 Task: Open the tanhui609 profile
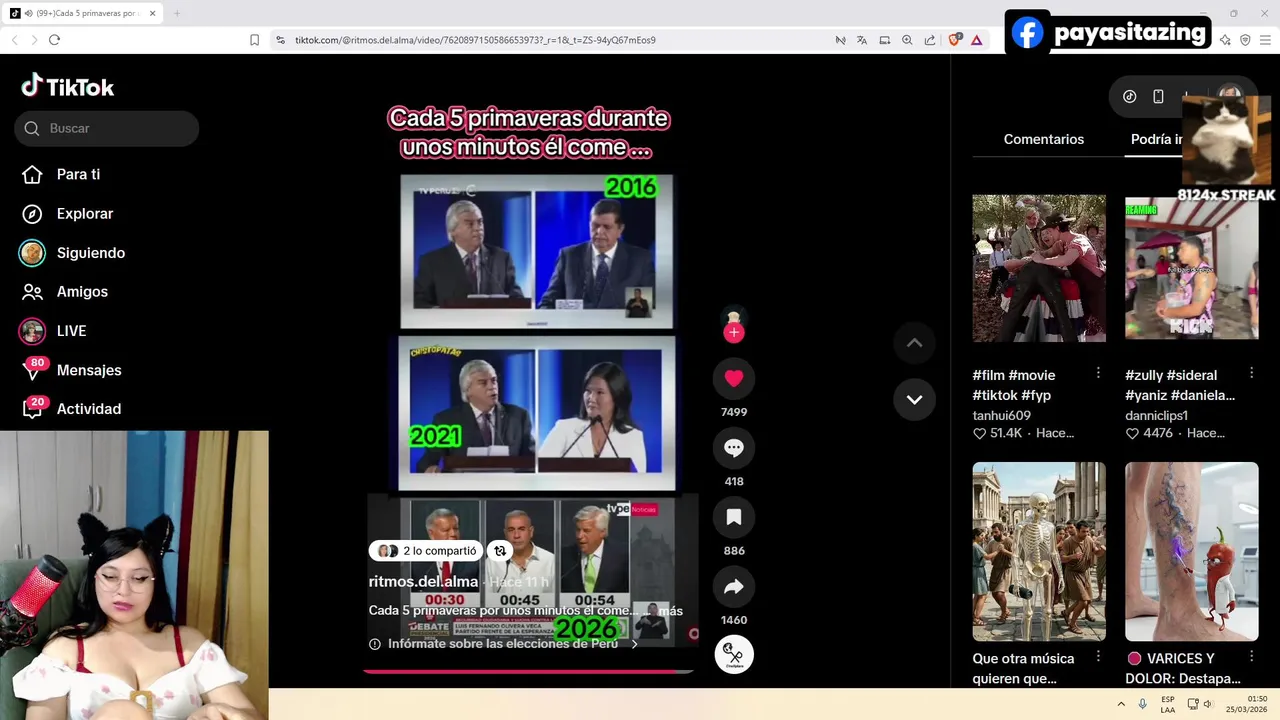tap(1001, 415)
